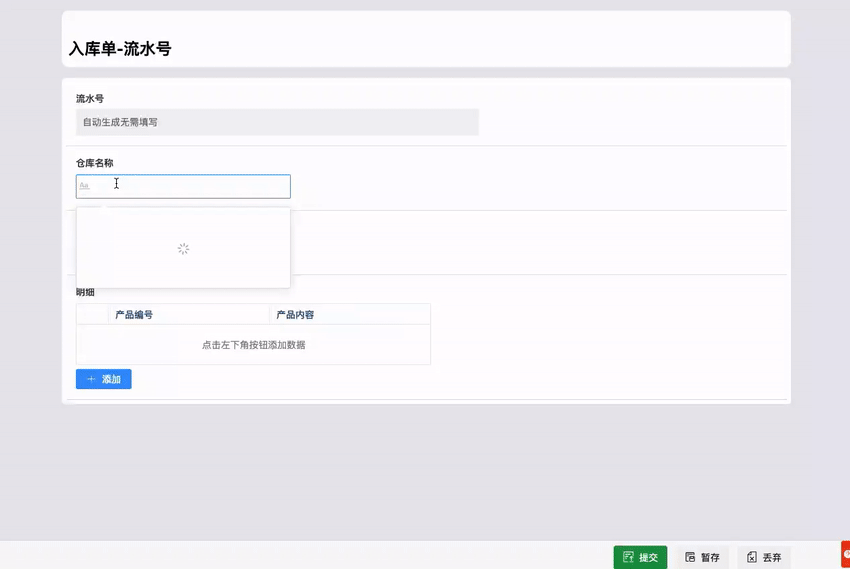Click the red widget at bottom-right edge

(x=846, y=554)
